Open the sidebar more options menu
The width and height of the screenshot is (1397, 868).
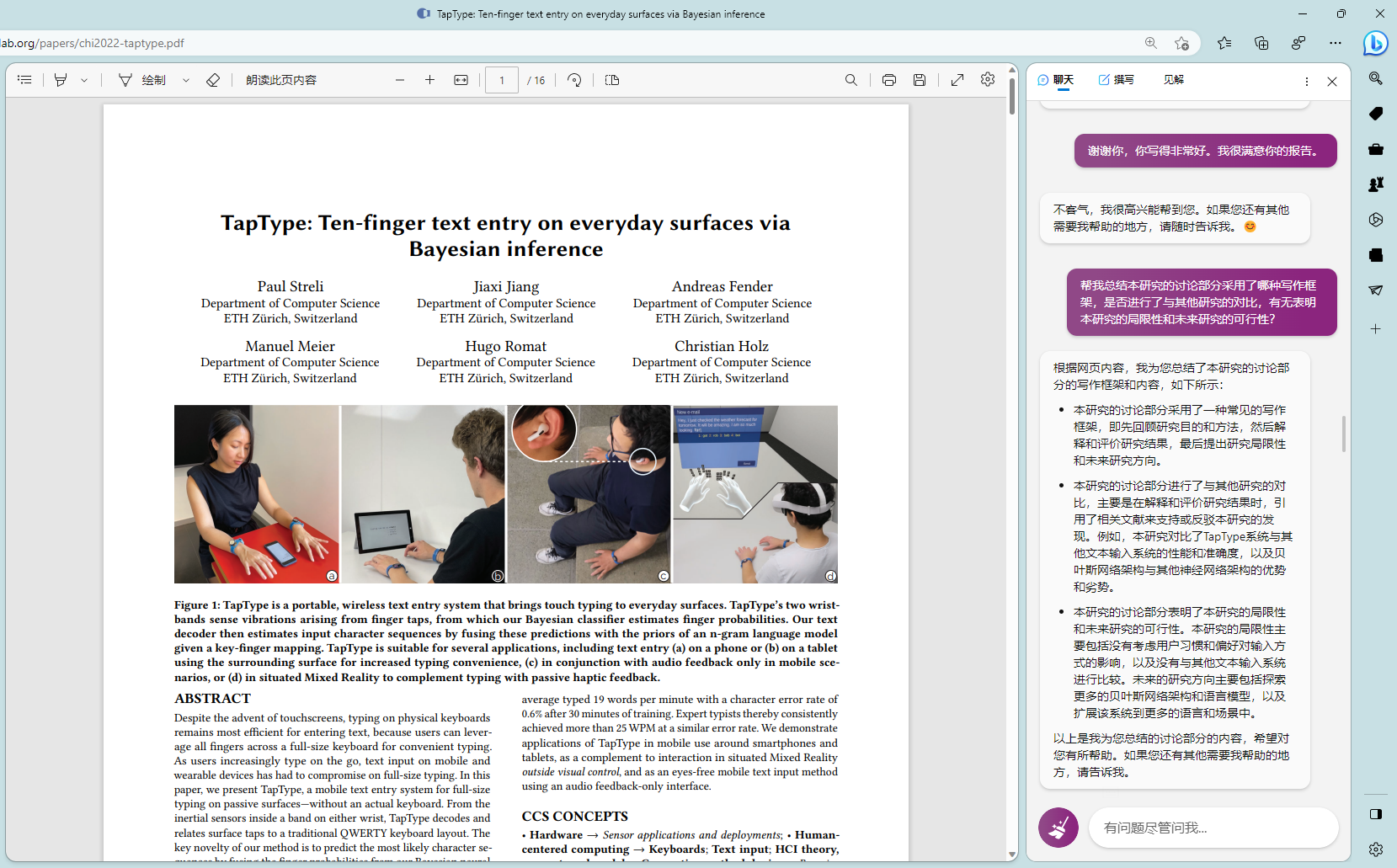point(1306,82)
